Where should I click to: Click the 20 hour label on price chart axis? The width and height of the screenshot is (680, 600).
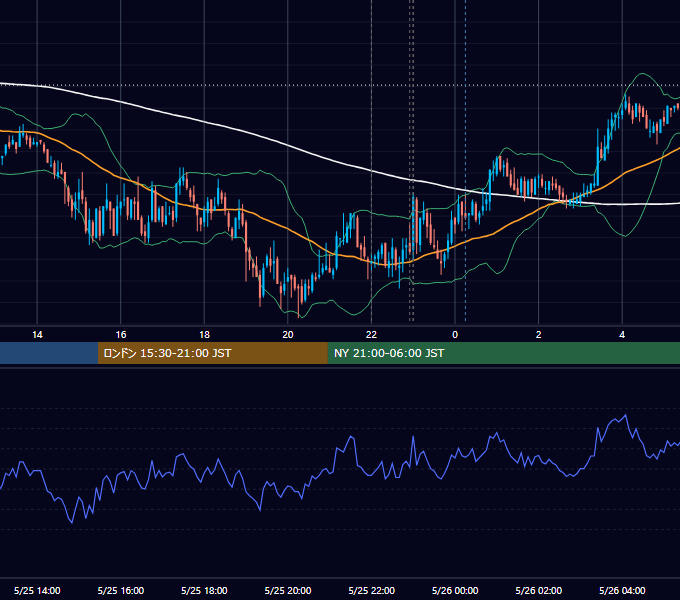click(x=288, y=335)
